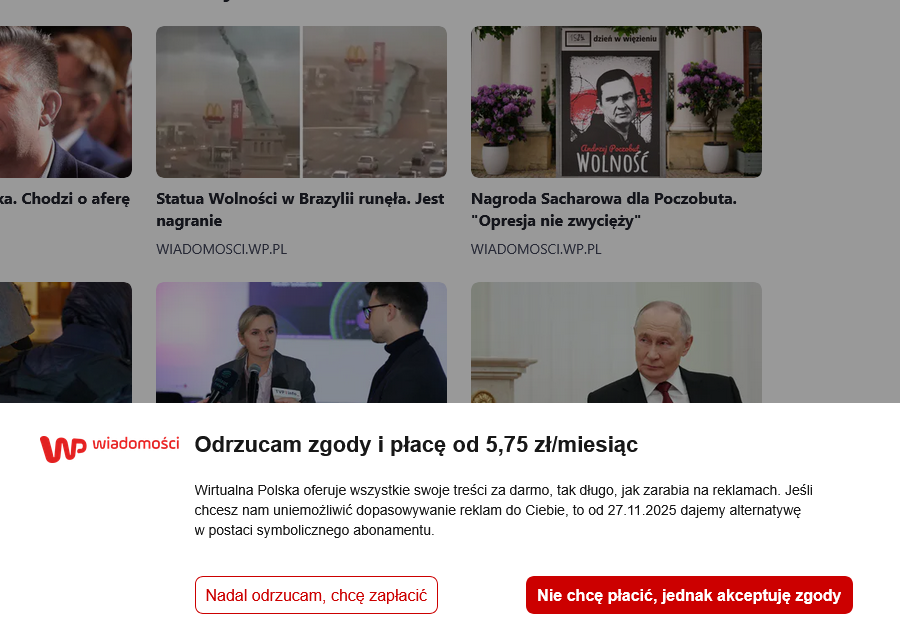The image size is (900, 626).
Task: Click the 'Odrzucam zgody i płacę' heading
Action: (x=416, y=445)
